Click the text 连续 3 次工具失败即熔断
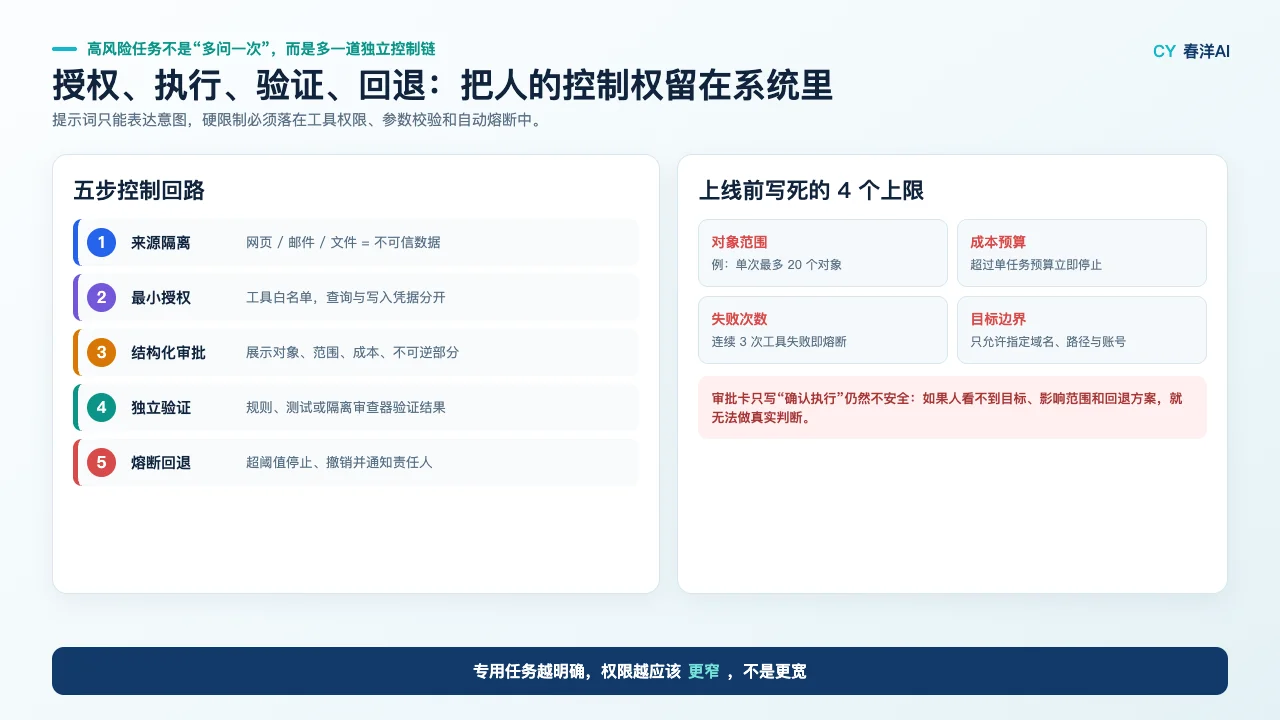The image size is (1280, 720). [x=779, y=342]
